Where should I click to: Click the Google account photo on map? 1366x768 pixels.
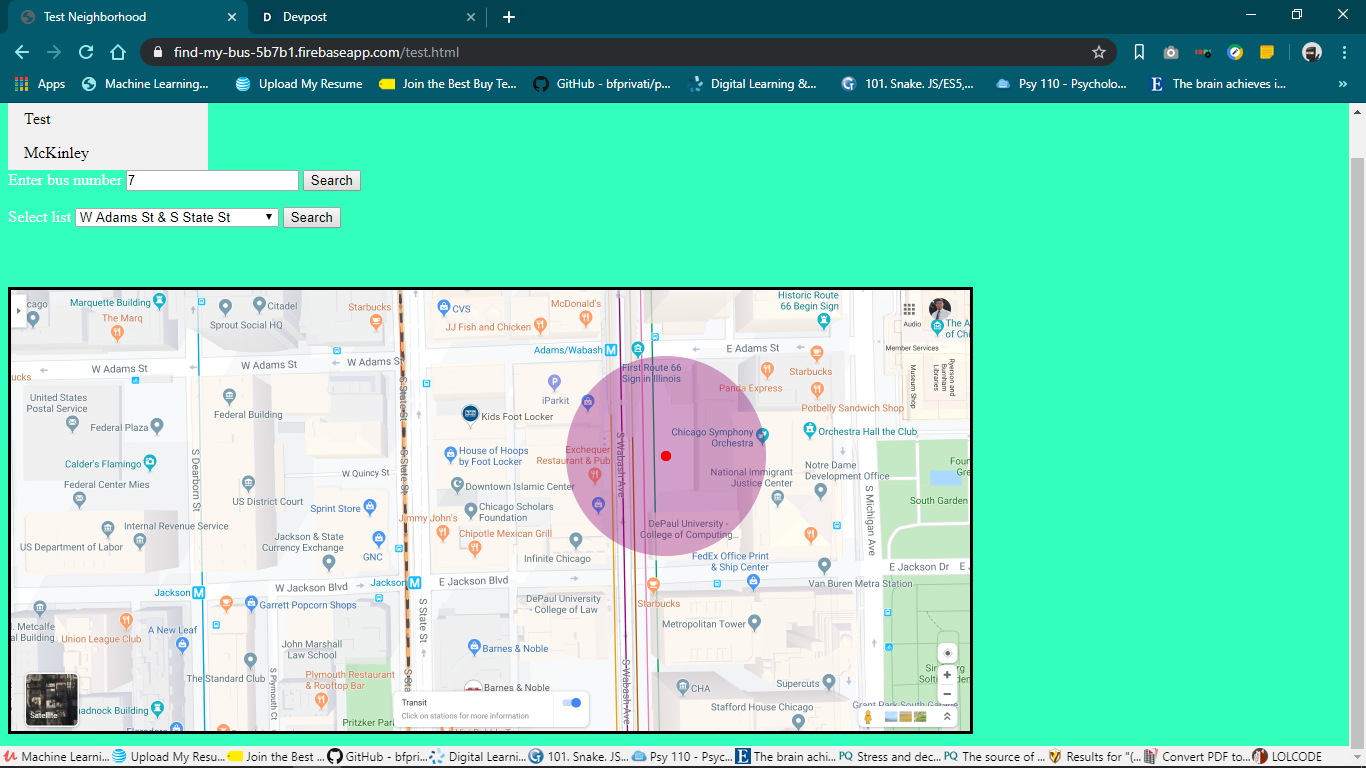pos(940,309)
